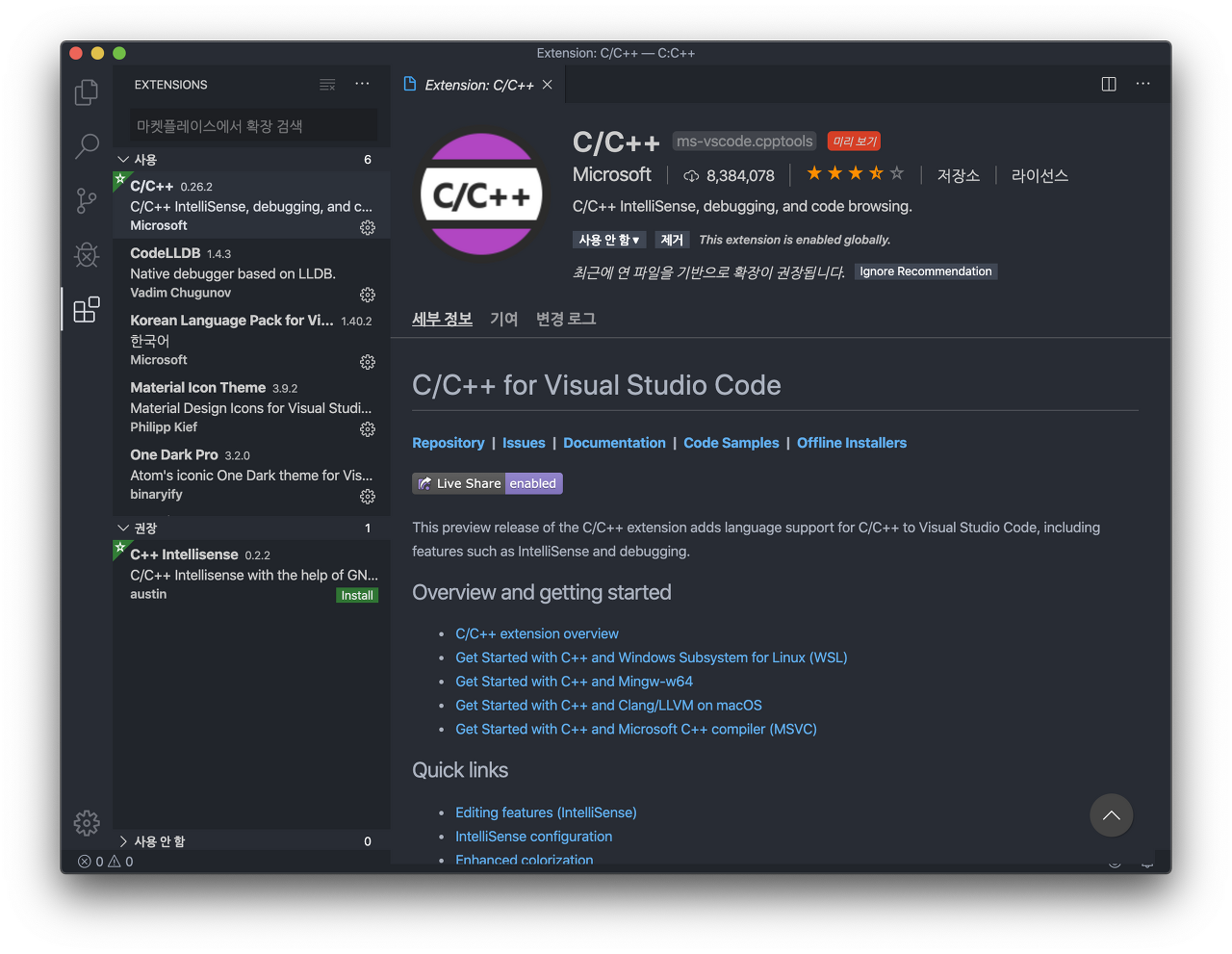Open Get Started with MSVC link

click(x=636, y=730)
